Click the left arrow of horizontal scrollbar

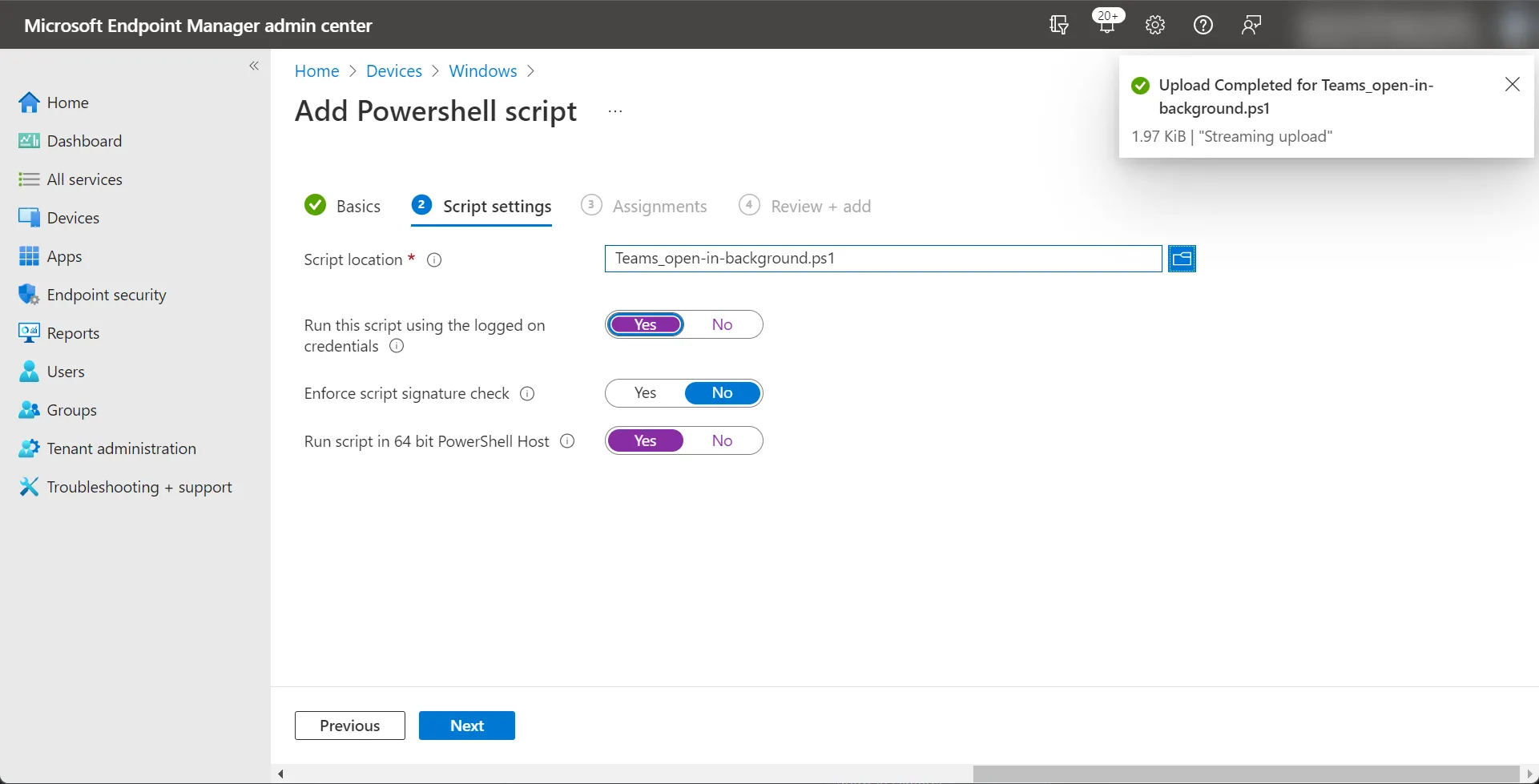pyautogui.click(x=280, y=774)
